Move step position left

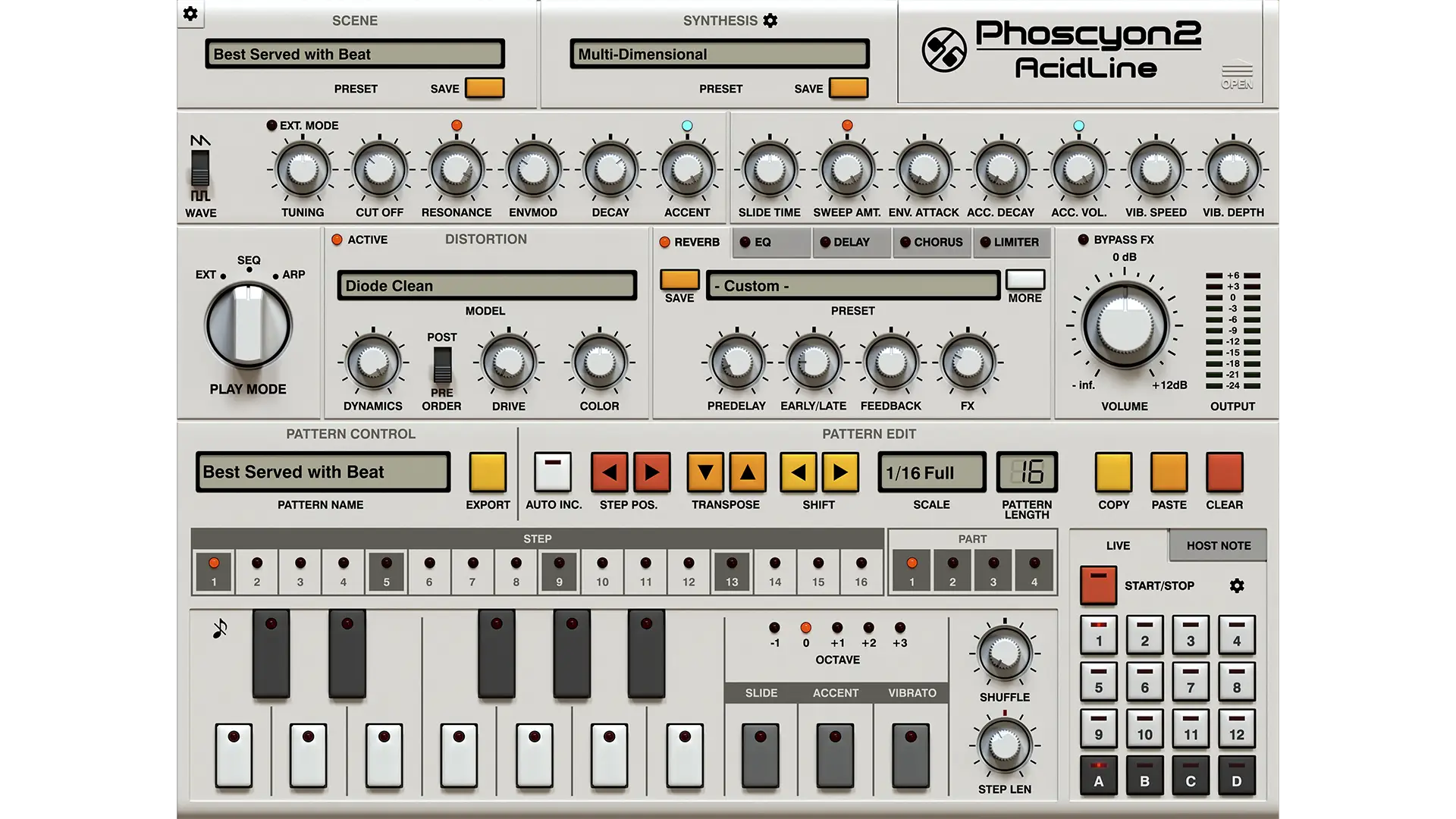coord(609,472)
